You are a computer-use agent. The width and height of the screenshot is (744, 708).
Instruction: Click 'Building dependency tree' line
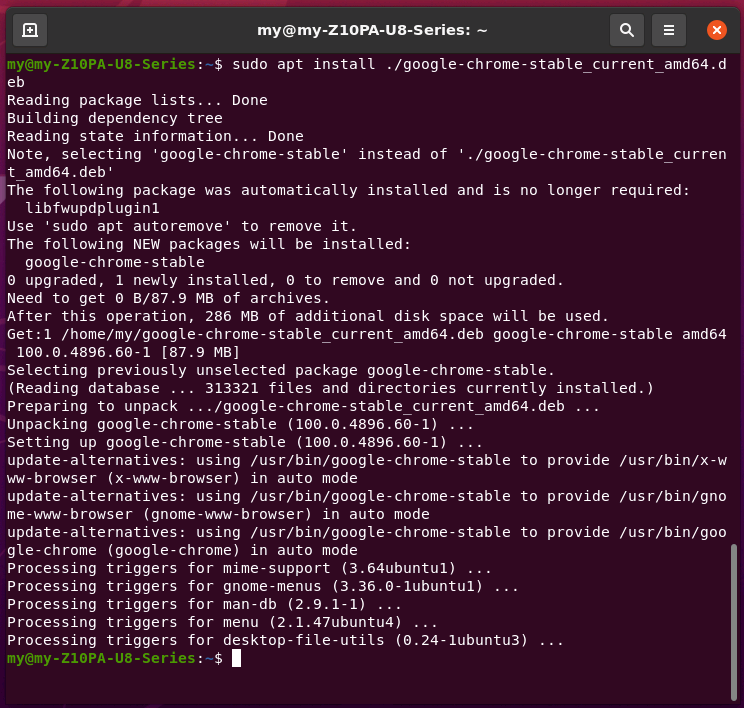click(115, 119)
